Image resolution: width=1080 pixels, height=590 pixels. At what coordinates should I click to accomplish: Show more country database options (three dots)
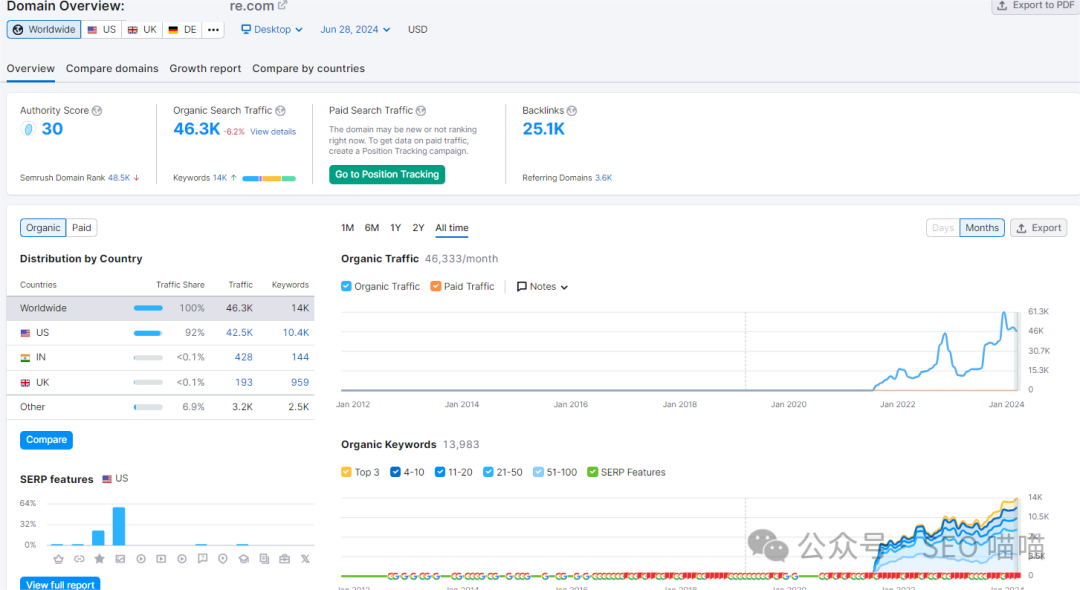click(x=213, y=30)
